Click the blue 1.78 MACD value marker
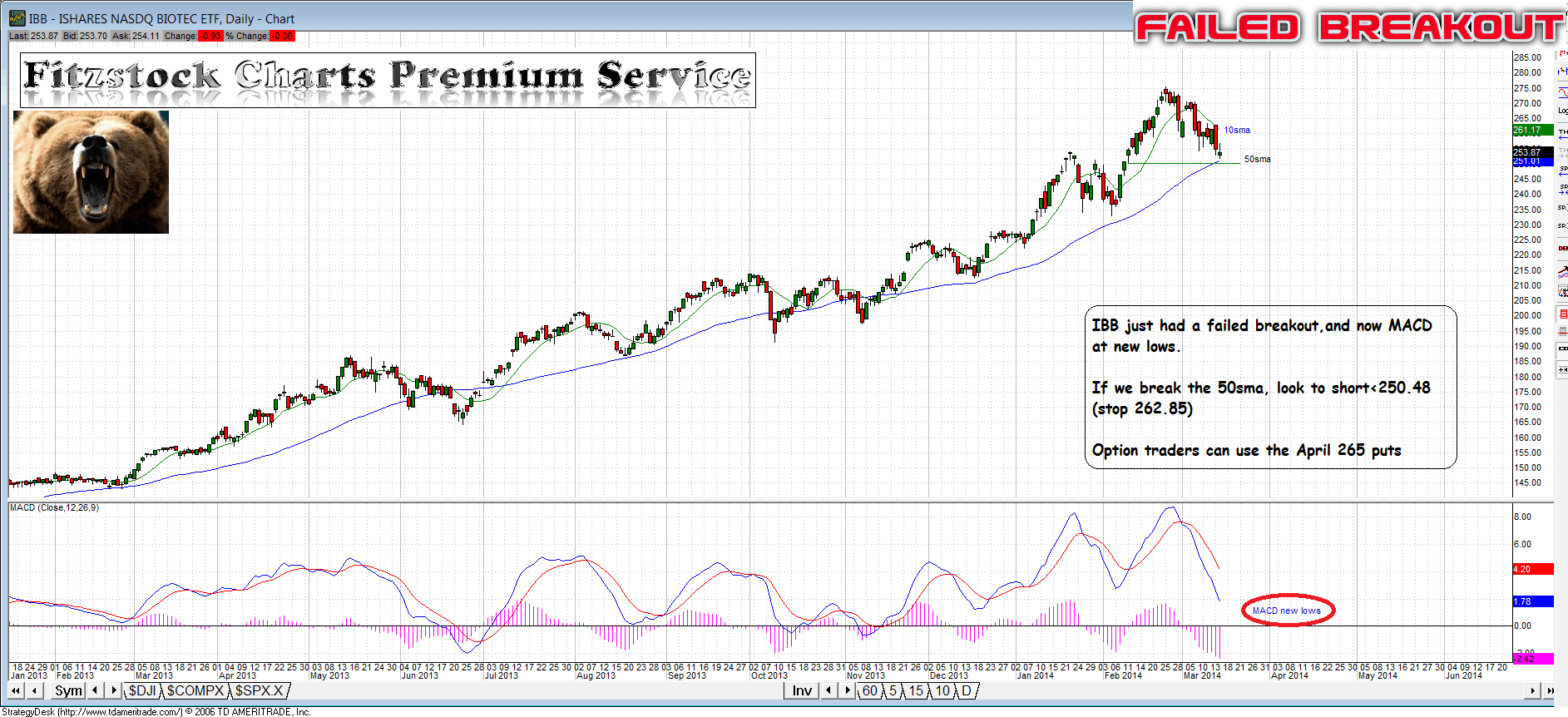 pos(1532,601)
